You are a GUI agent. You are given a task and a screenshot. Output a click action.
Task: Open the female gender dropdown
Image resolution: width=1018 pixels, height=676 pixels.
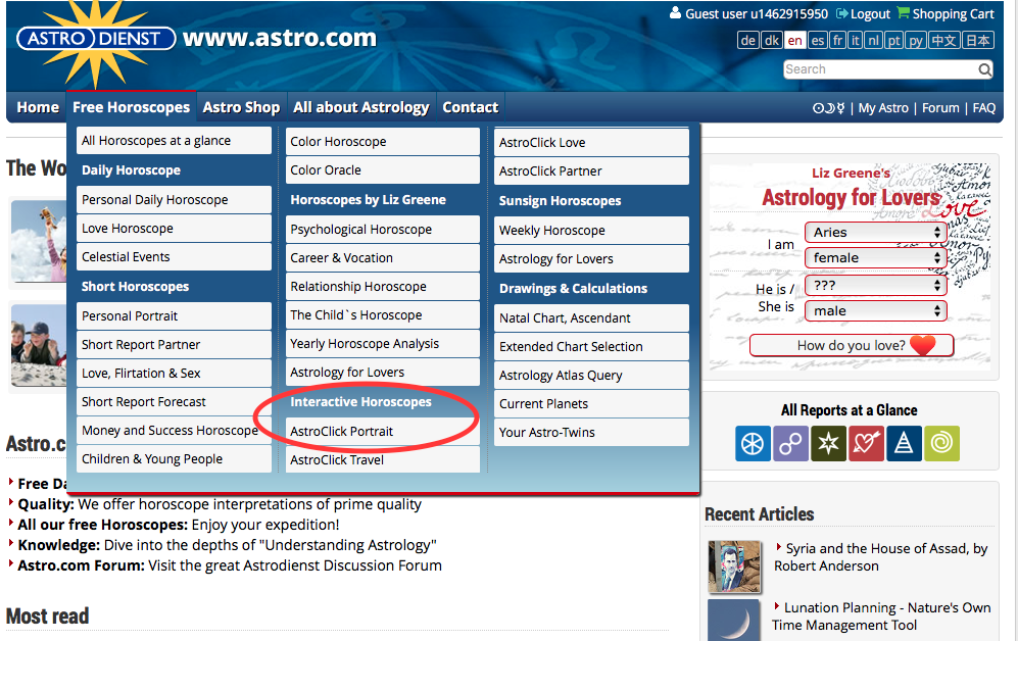point(875,258)
